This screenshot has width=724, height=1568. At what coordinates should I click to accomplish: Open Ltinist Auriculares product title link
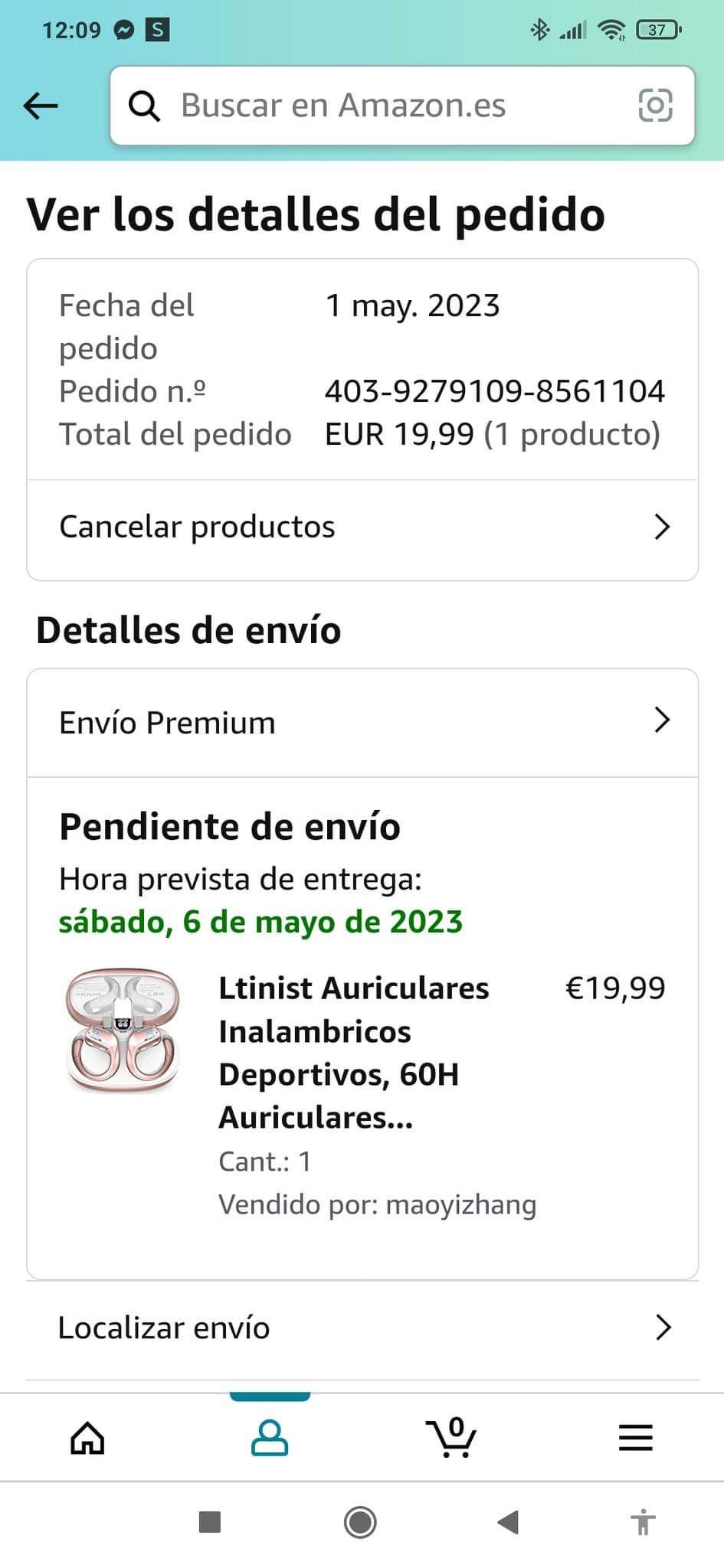tap(354, 1052)
